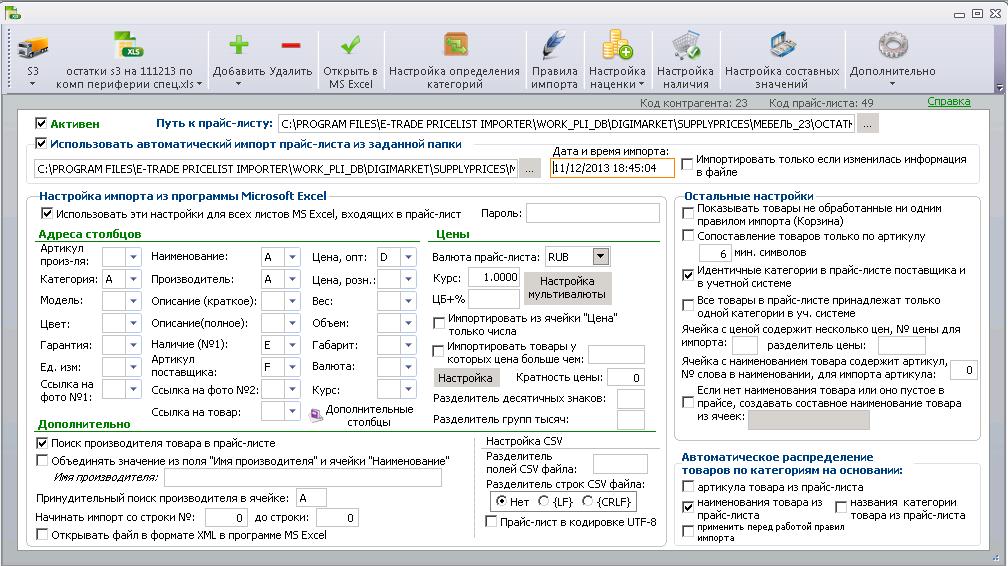
Task: Toggle the Активен checkbox
Action: point(41,123)
